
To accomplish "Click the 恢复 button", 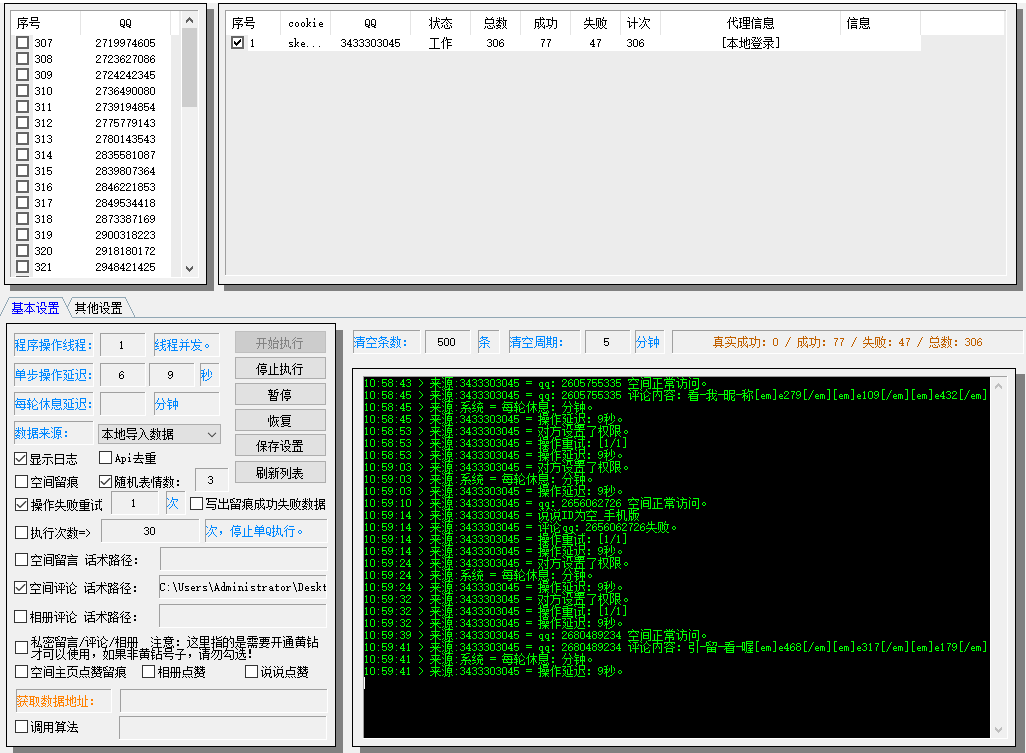I will click(x=280, y=421).
